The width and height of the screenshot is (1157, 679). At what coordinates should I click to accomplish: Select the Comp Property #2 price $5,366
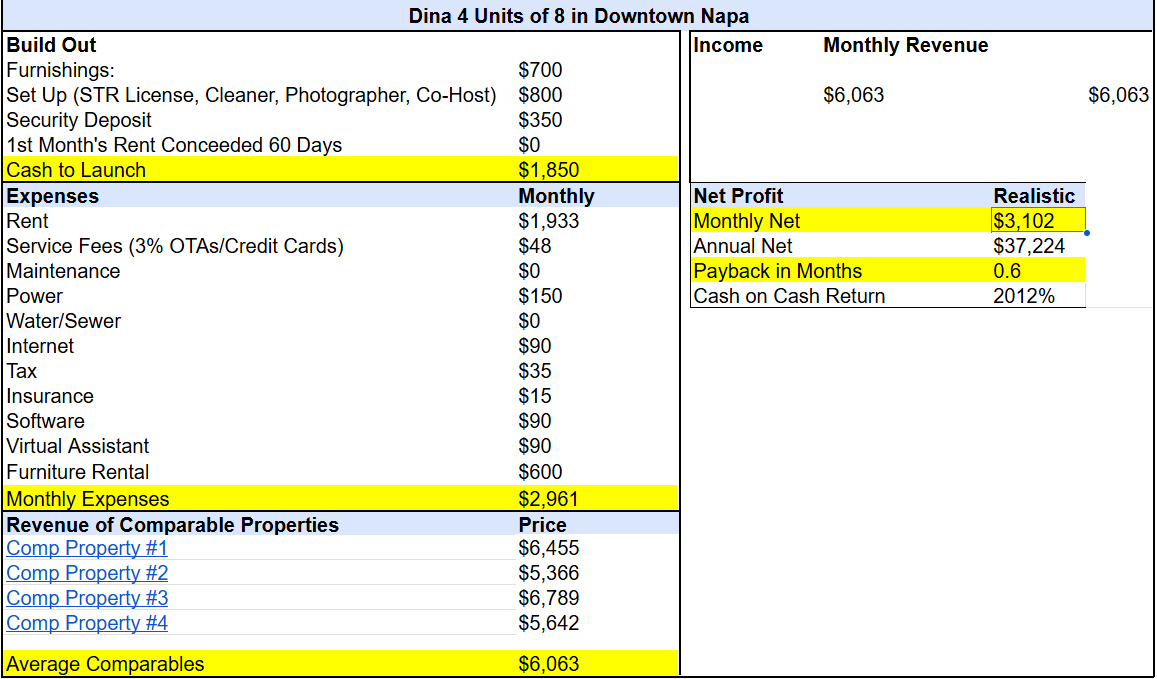548,573
